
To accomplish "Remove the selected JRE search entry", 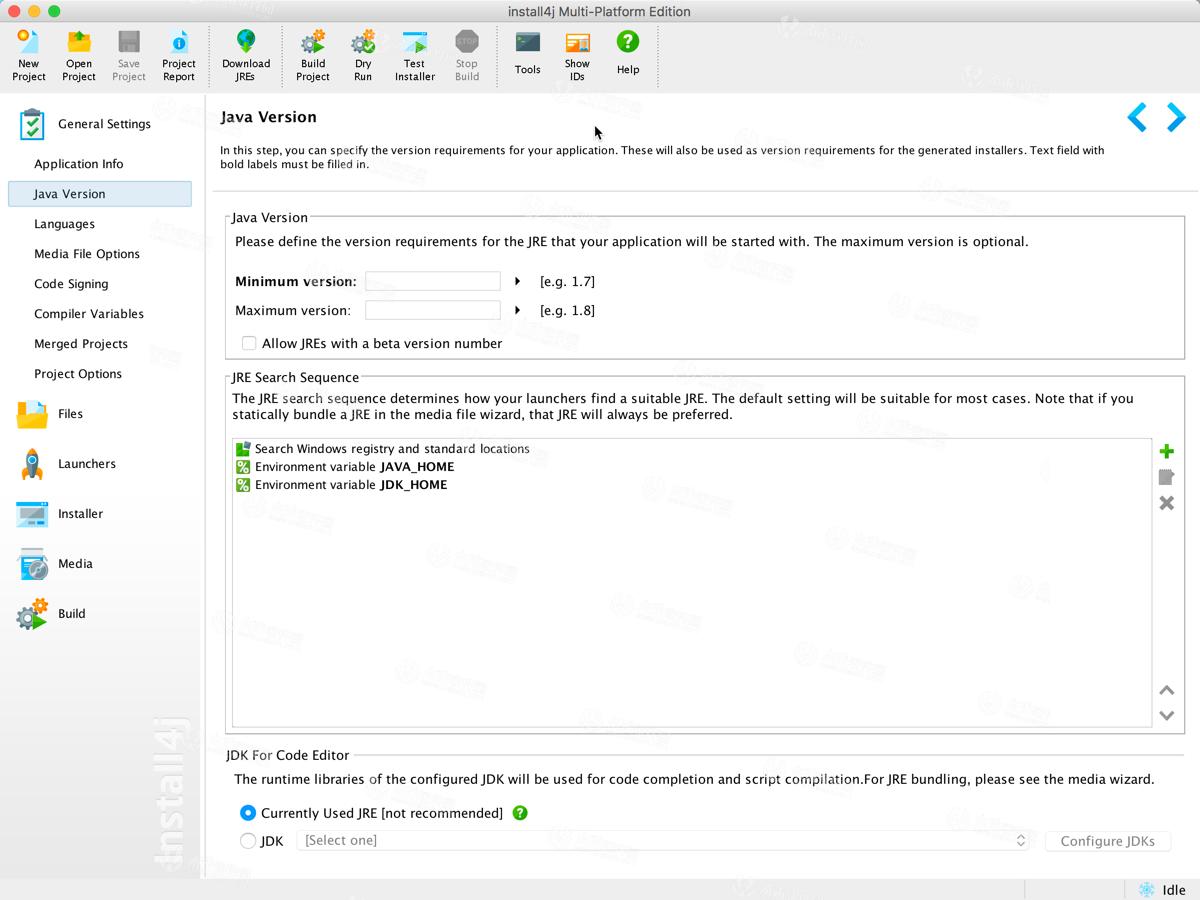I will (1166, 503).
